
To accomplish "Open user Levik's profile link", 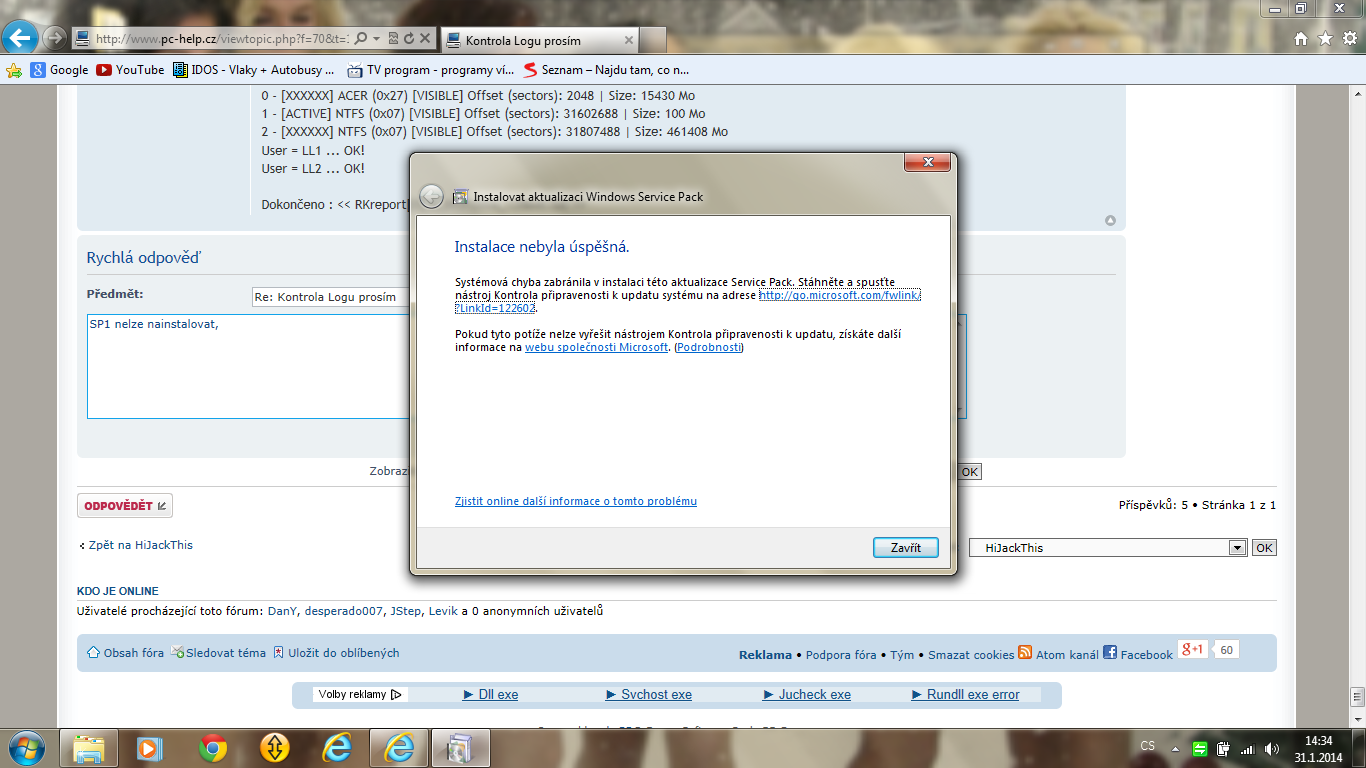I will [443, 611].
